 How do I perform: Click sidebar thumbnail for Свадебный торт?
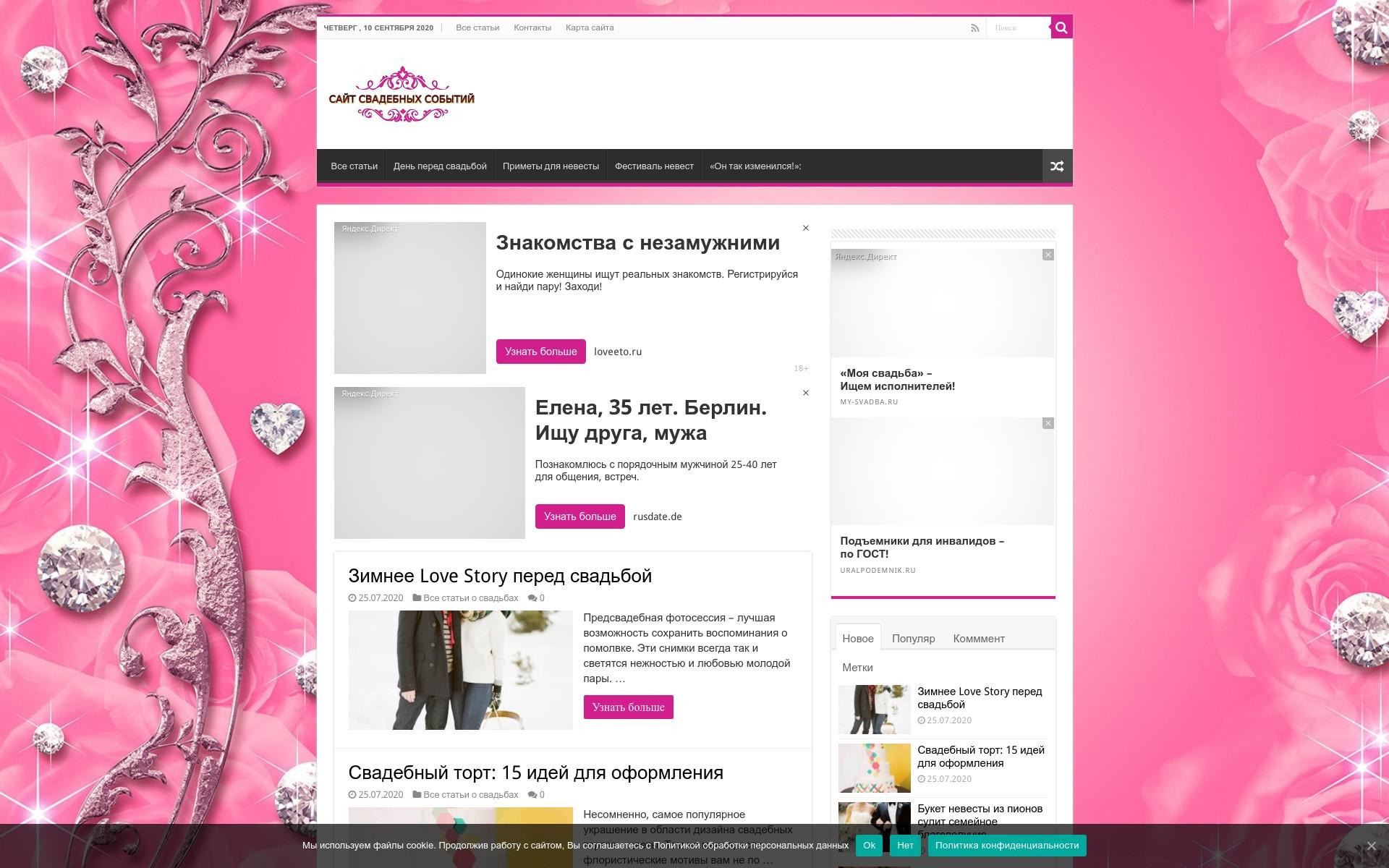point(874,768)
